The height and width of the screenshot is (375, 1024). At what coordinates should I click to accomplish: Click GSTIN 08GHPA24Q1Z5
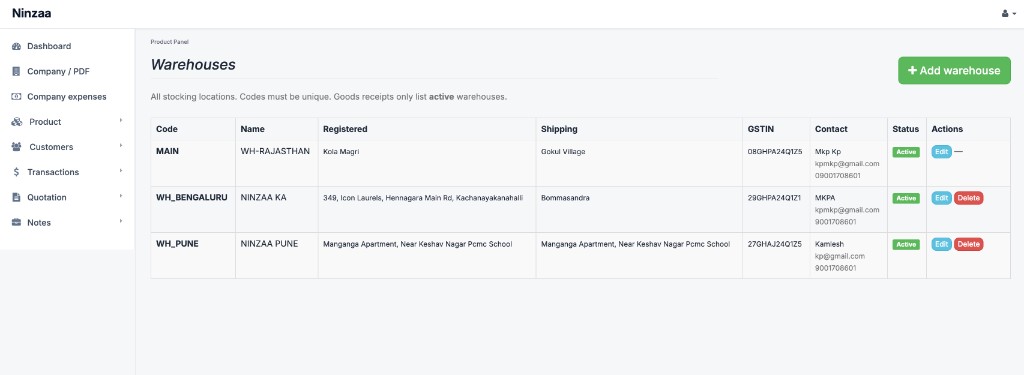[775, 152]
